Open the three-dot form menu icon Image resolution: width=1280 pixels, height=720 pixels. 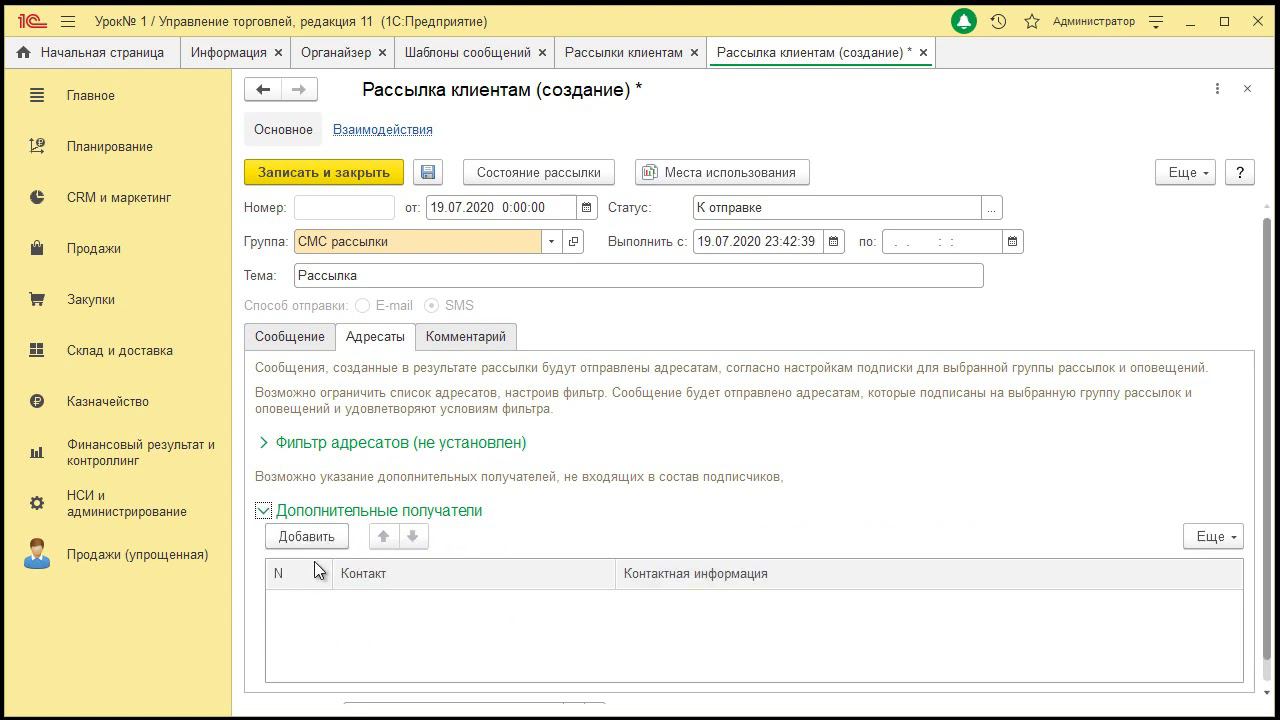pos(1217,89)
